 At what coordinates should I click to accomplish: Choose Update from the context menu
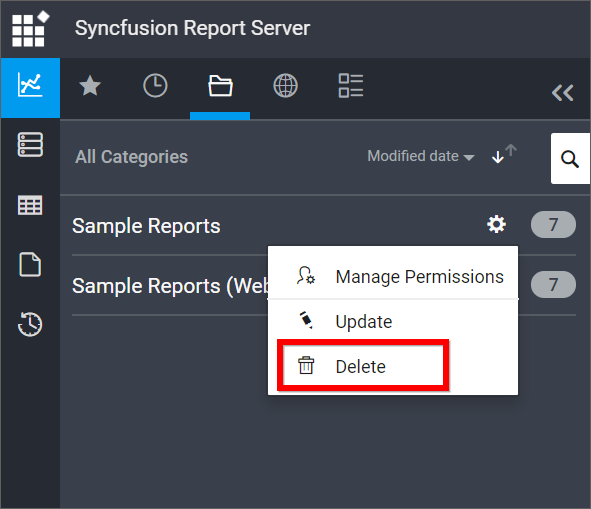pyautogui.click(x=393, y=322)
